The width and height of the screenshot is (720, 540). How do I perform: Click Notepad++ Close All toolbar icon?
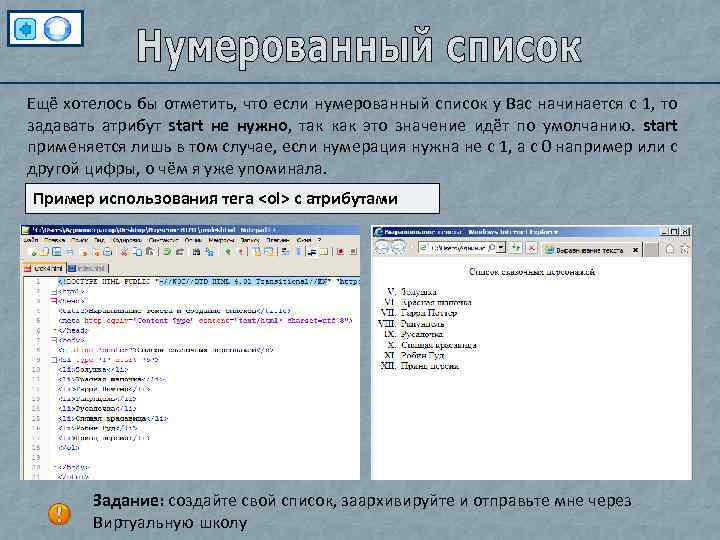coord(96,252)
